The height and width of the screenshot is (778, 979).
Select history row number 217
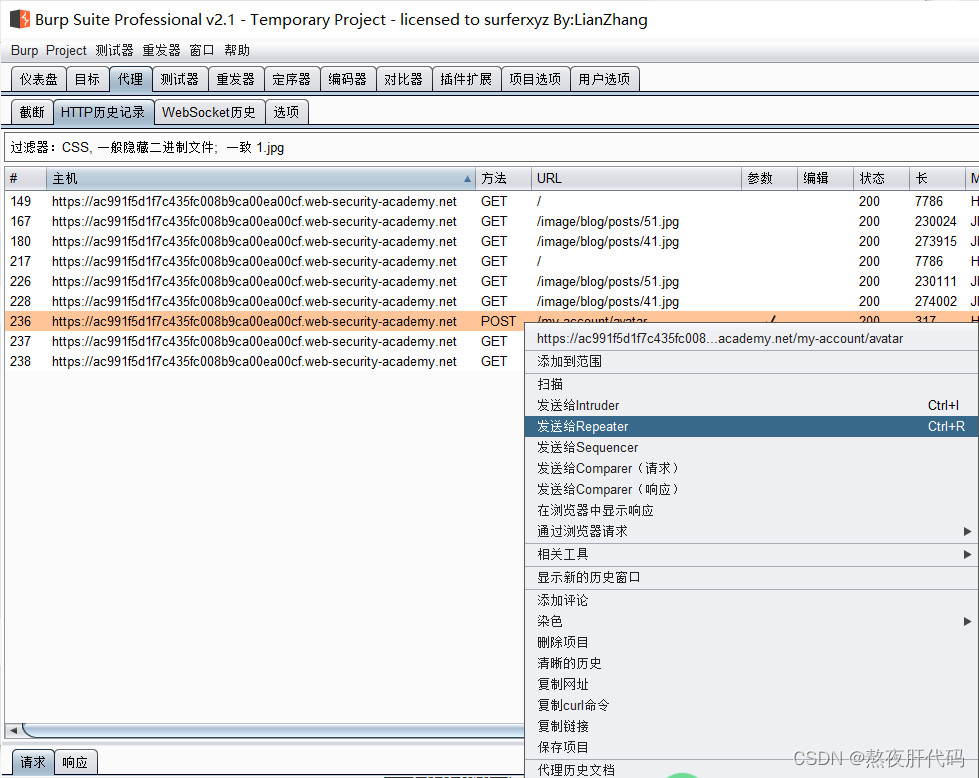point(492,261)
